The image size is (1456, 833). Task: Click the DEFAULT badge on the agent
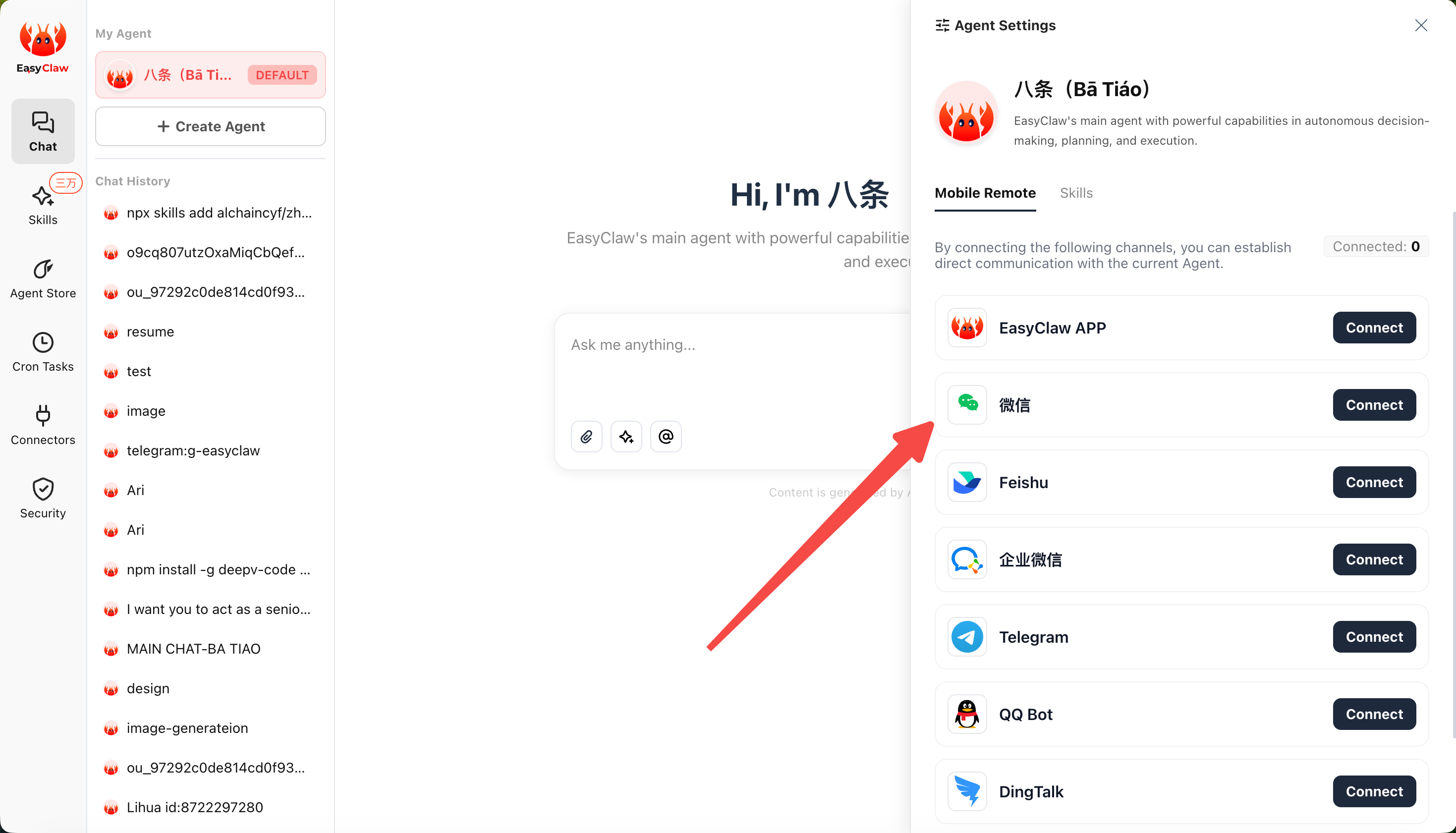(x=282, y=75)
